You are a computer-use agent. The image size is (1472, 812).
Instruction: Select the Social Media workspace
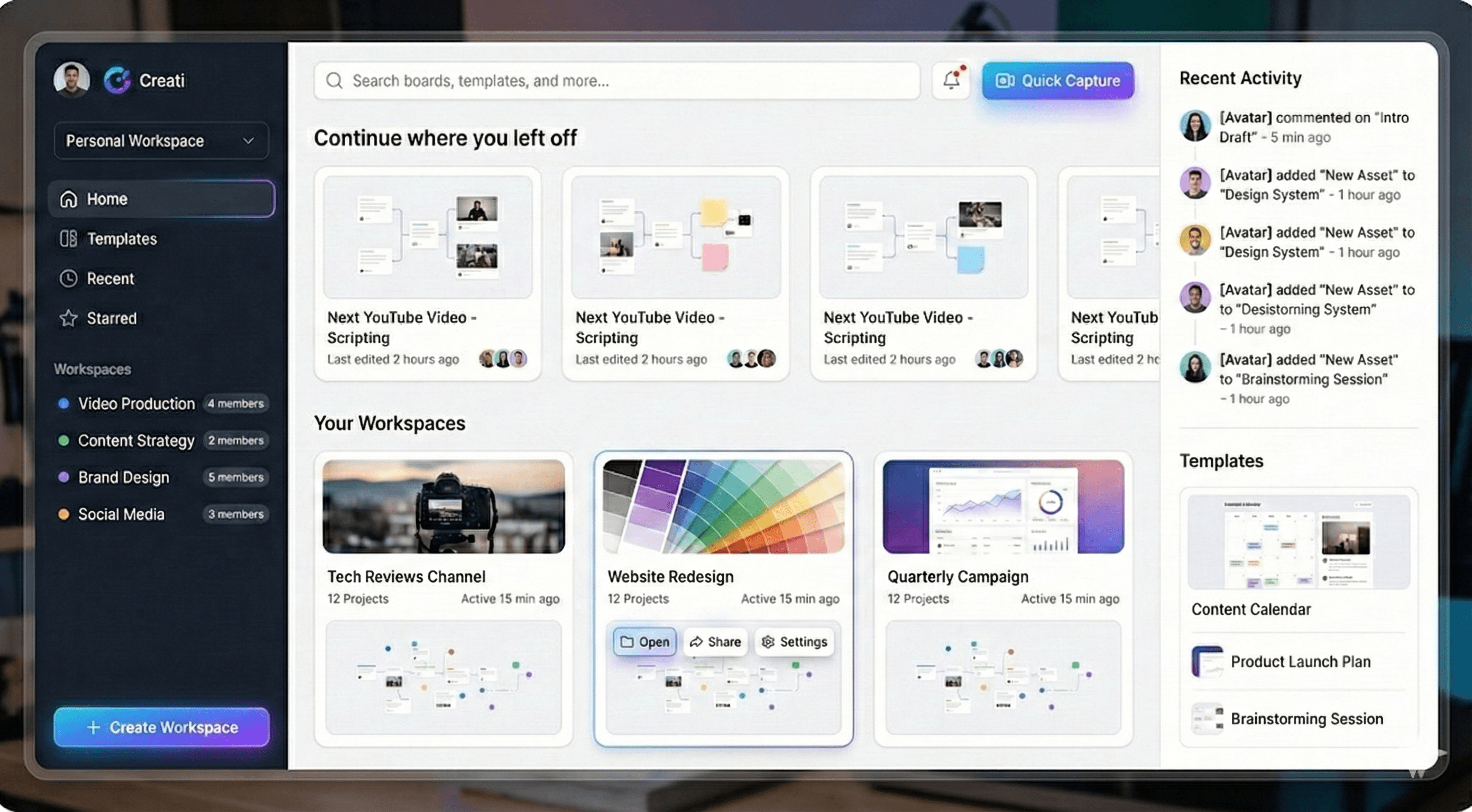click(x=121, y=514)
